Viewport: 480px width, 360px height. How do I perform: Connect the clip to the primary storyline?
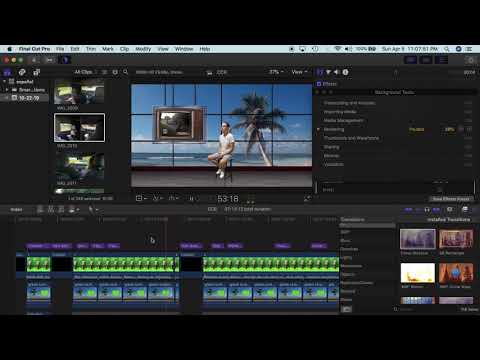pyautogui.click(x=40, y=209)
